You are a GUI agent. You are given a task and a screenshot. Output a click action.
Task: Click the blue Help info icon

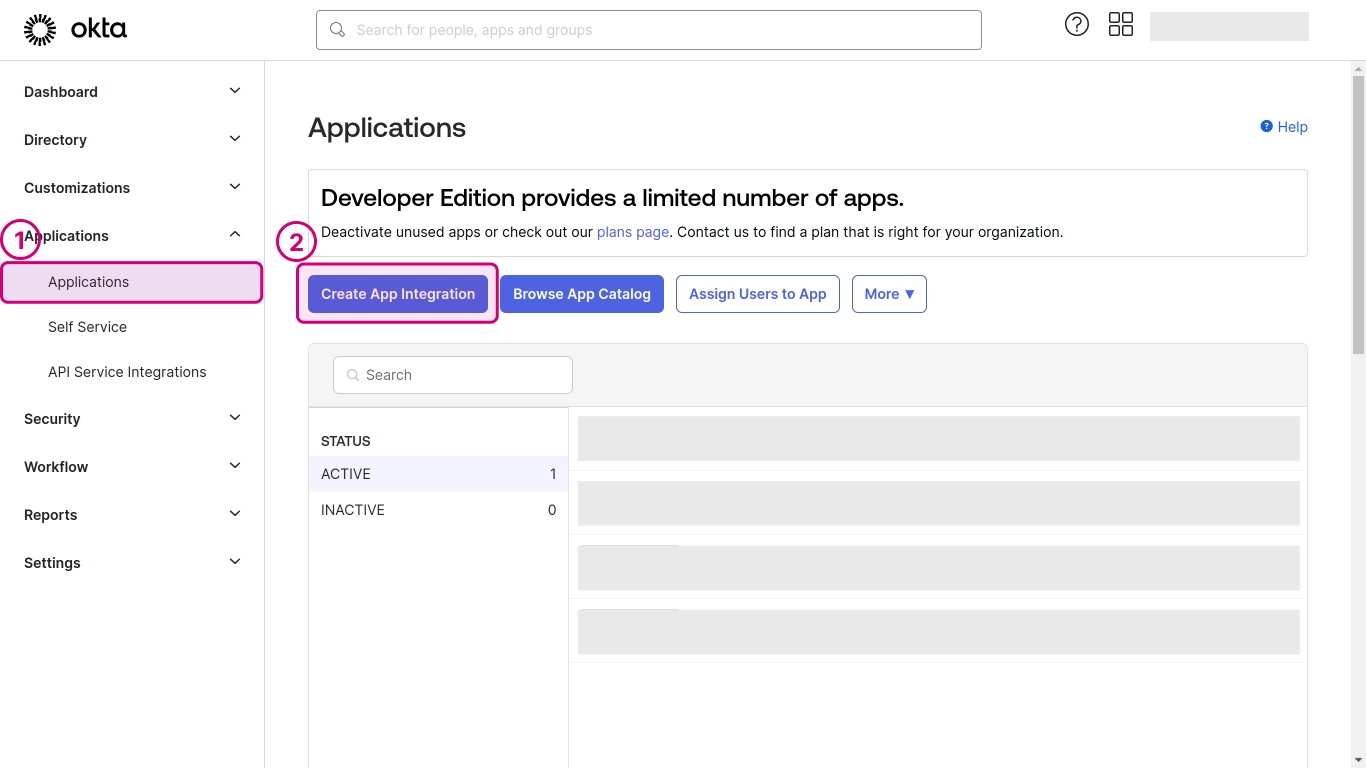[1266, 127]
